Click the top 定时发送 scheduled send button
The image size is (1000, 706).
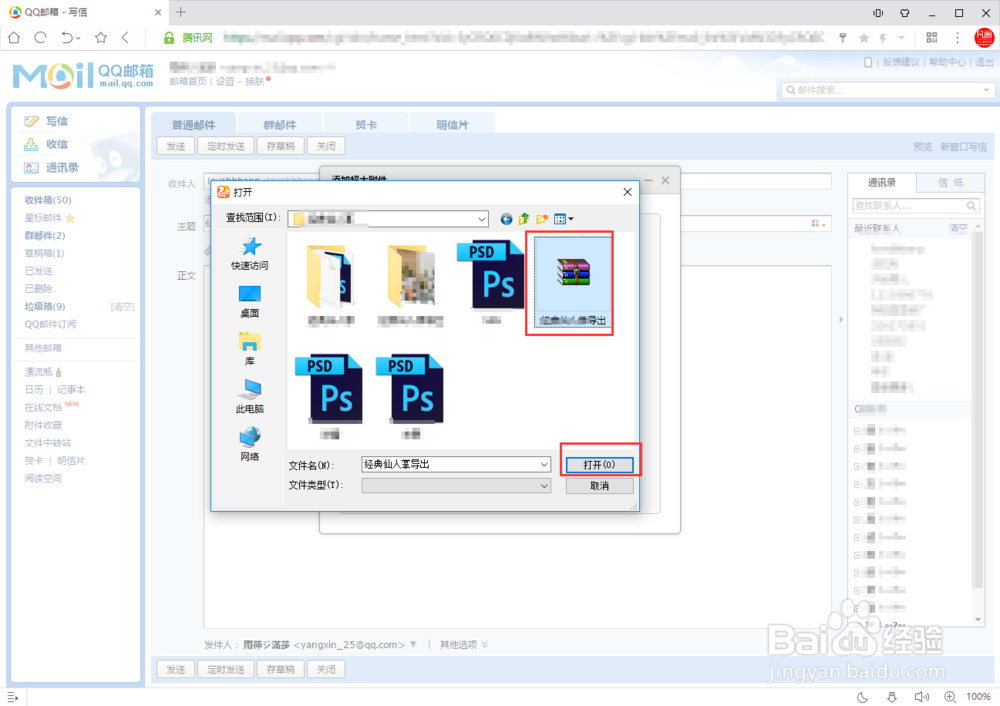pos(226,146)
